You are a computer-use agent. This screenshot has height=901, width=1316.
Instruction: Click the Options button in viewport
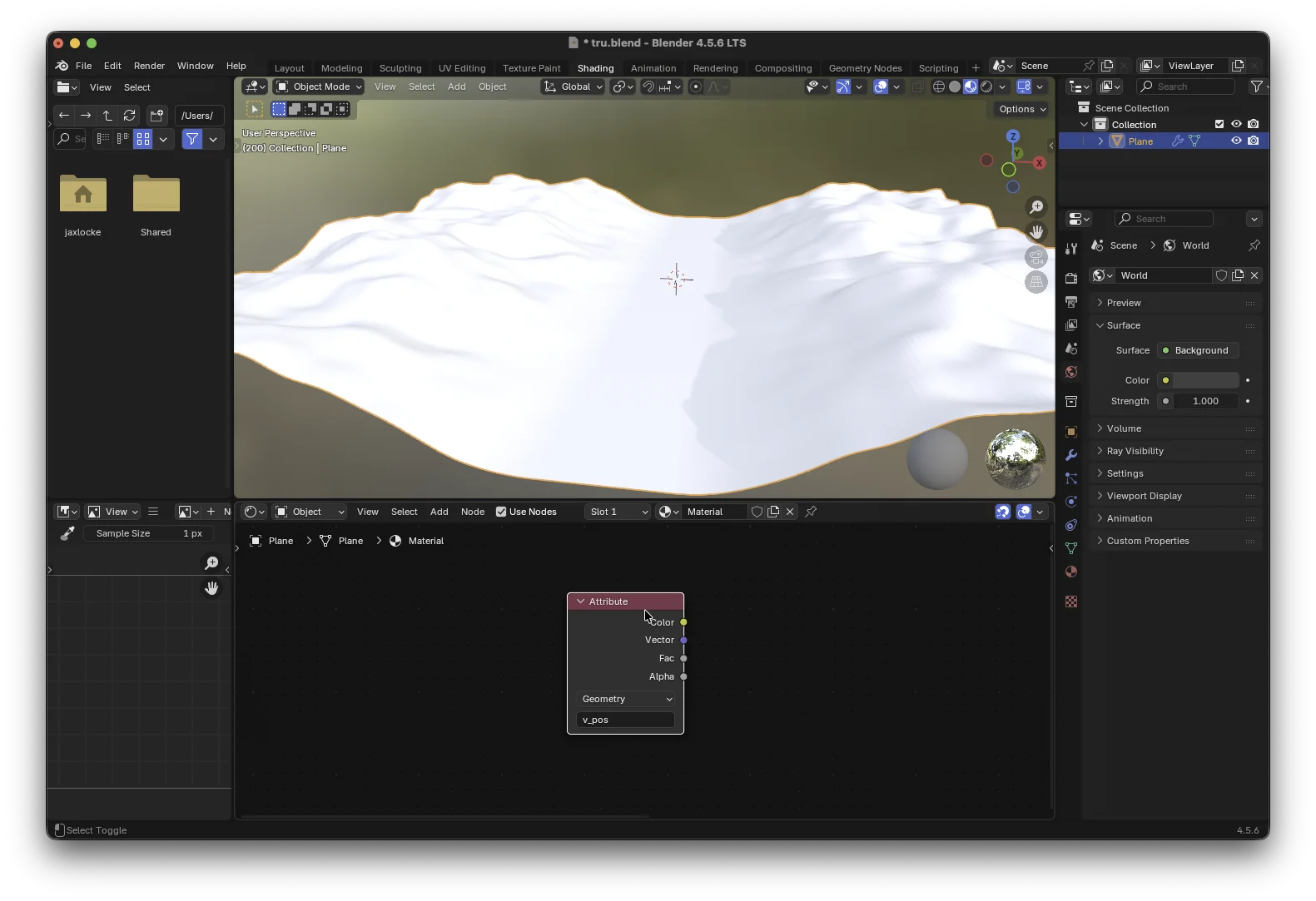[1022, 109]
